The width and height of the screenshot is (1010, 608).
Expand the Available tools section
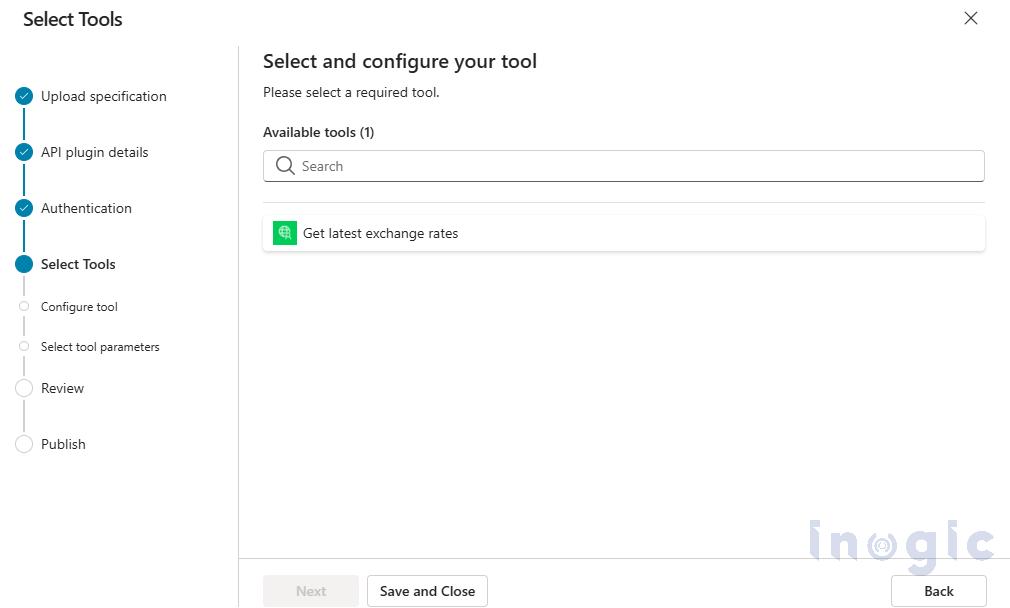point(318,132)
